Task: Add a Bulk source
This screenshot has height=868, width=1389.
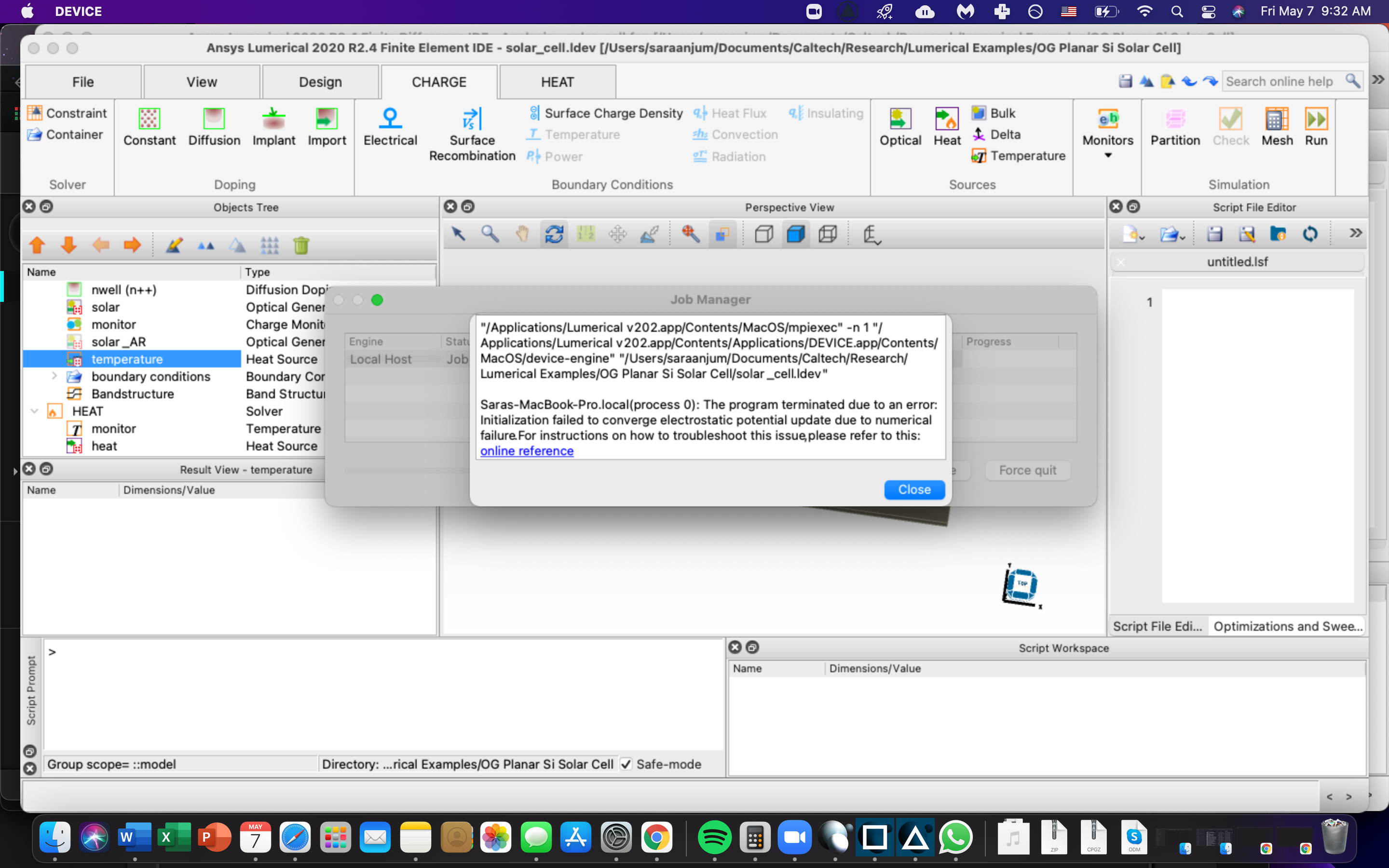Action: point(994,113)
